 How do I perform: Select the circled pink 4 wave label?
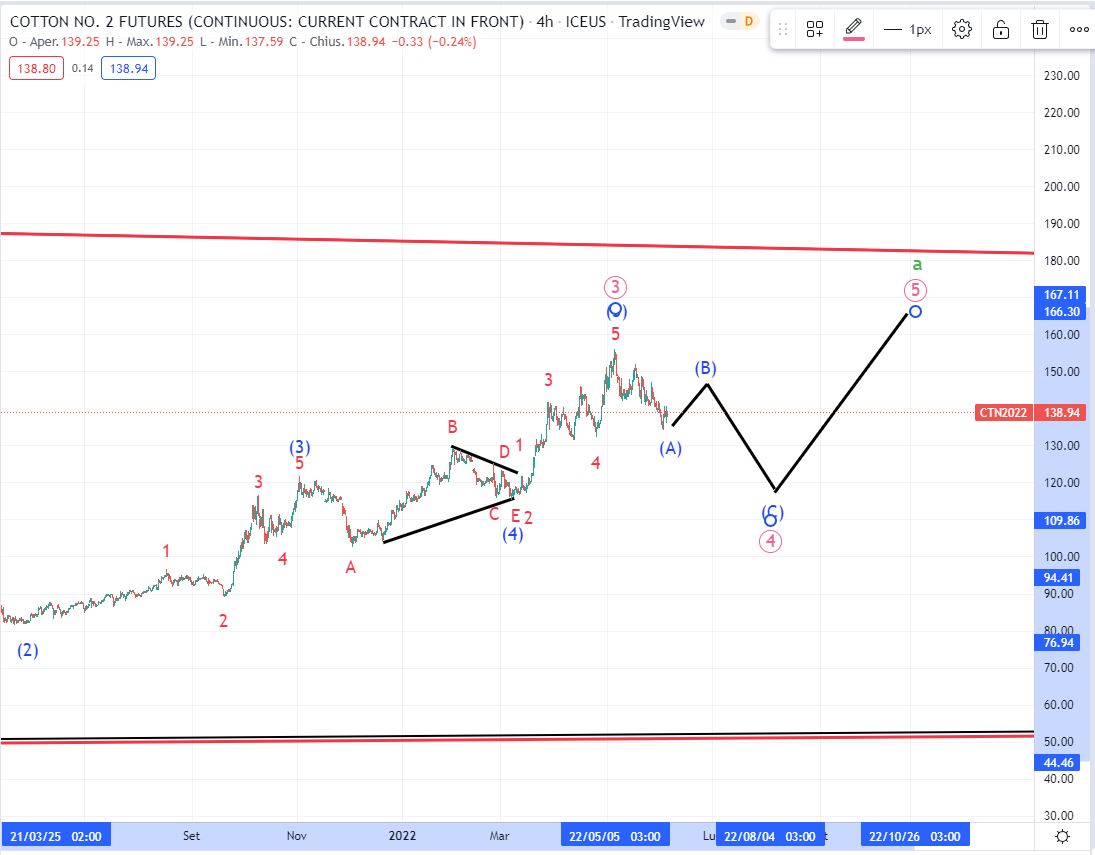pos(770,541)
